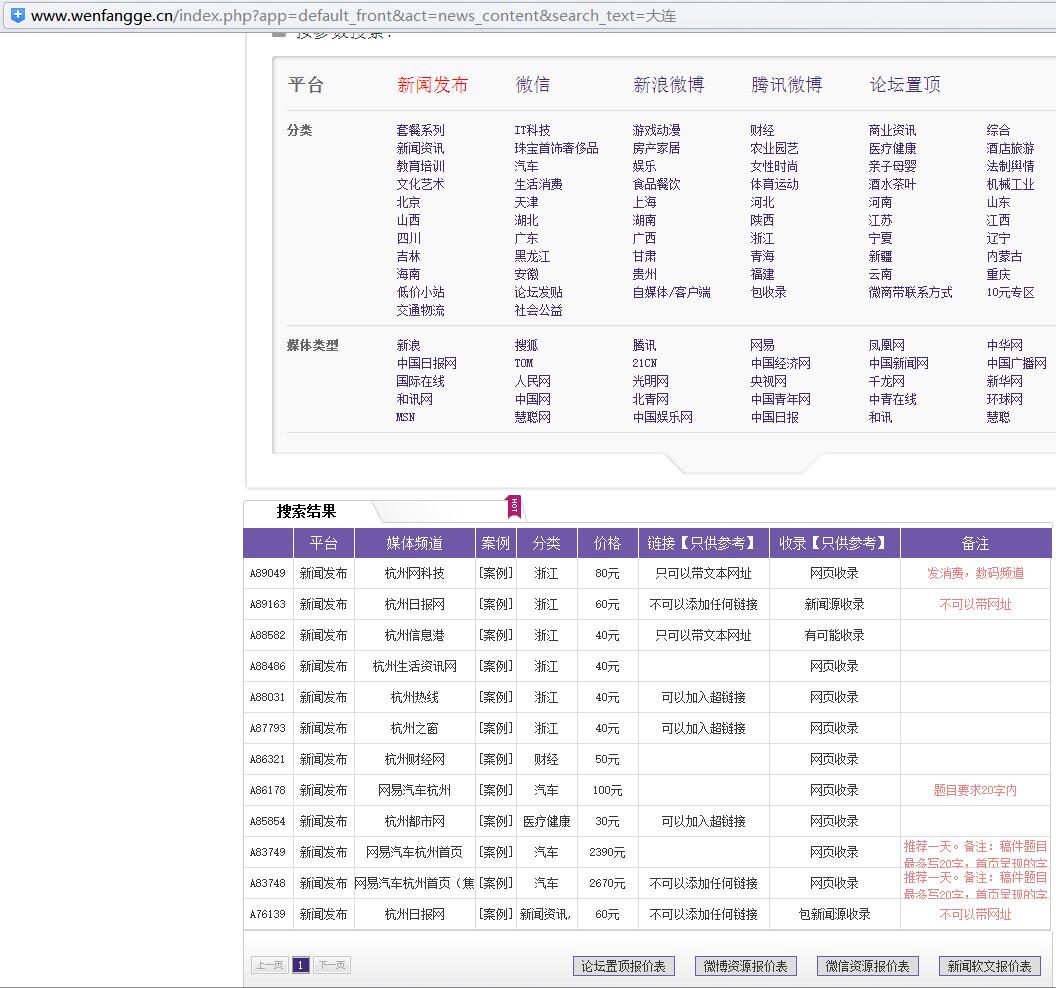Choose media type 搜狐

tap(526, 345)
